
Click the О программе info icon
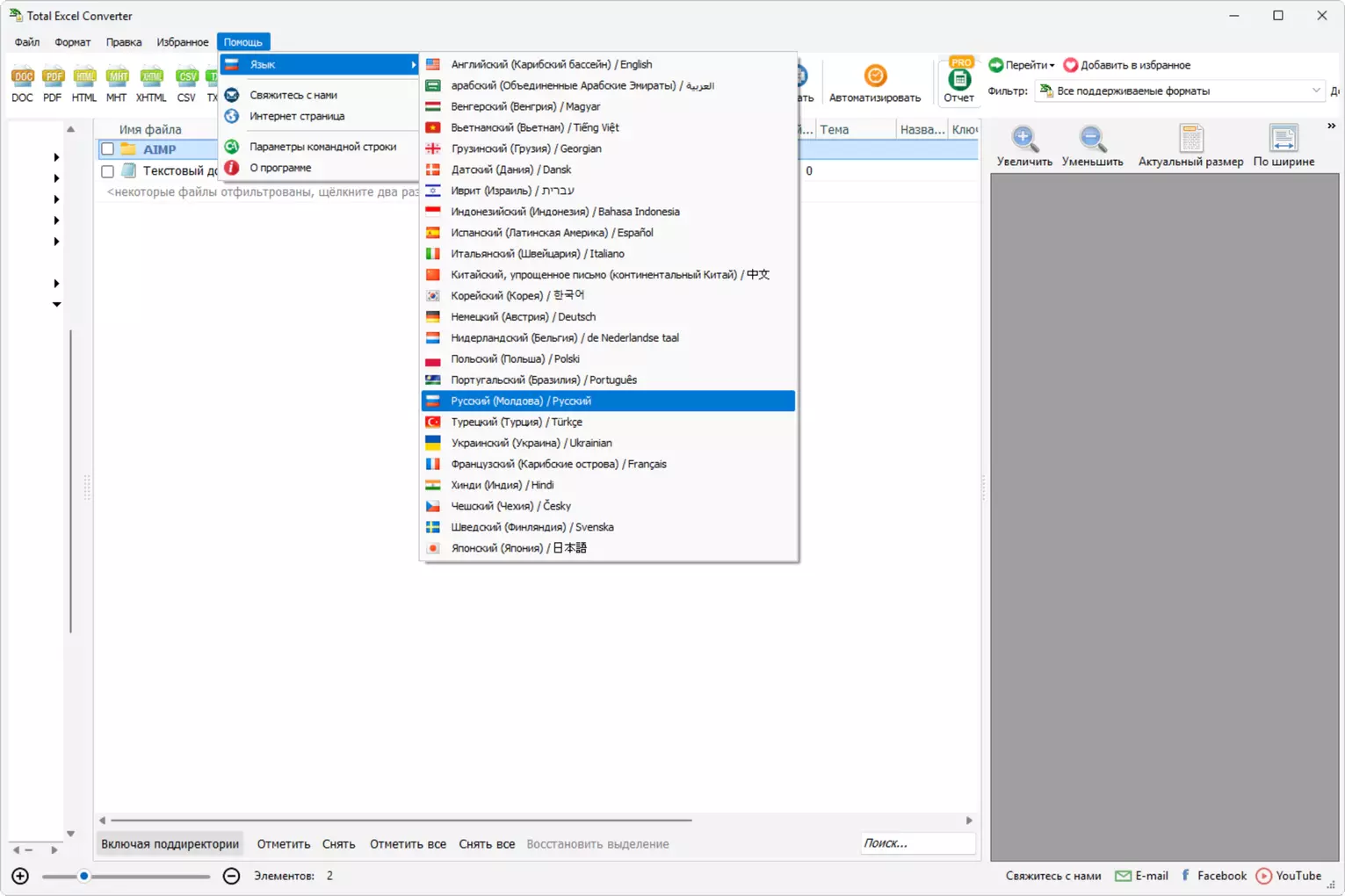tap(232, 168)
